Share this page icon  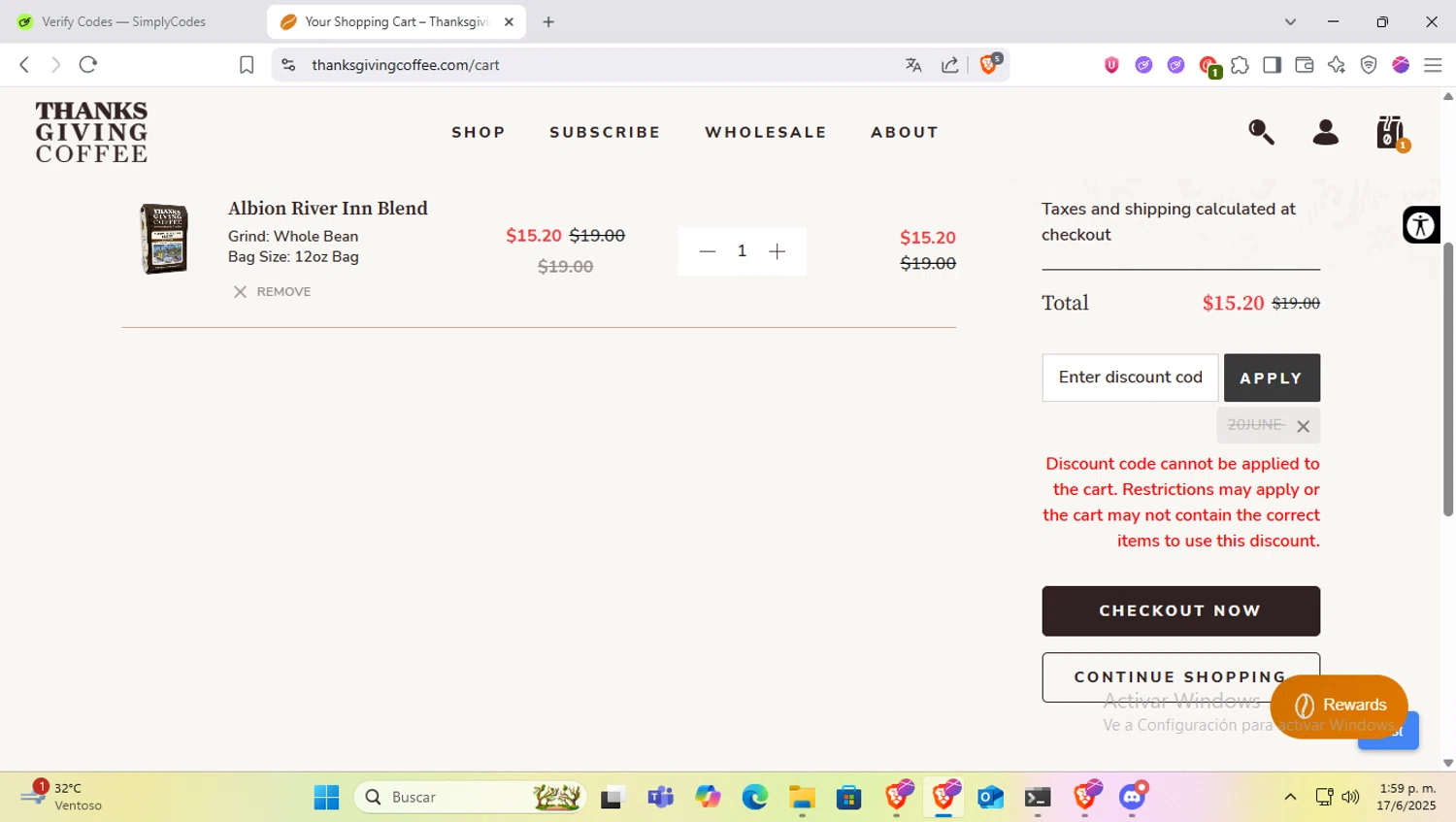950,65
